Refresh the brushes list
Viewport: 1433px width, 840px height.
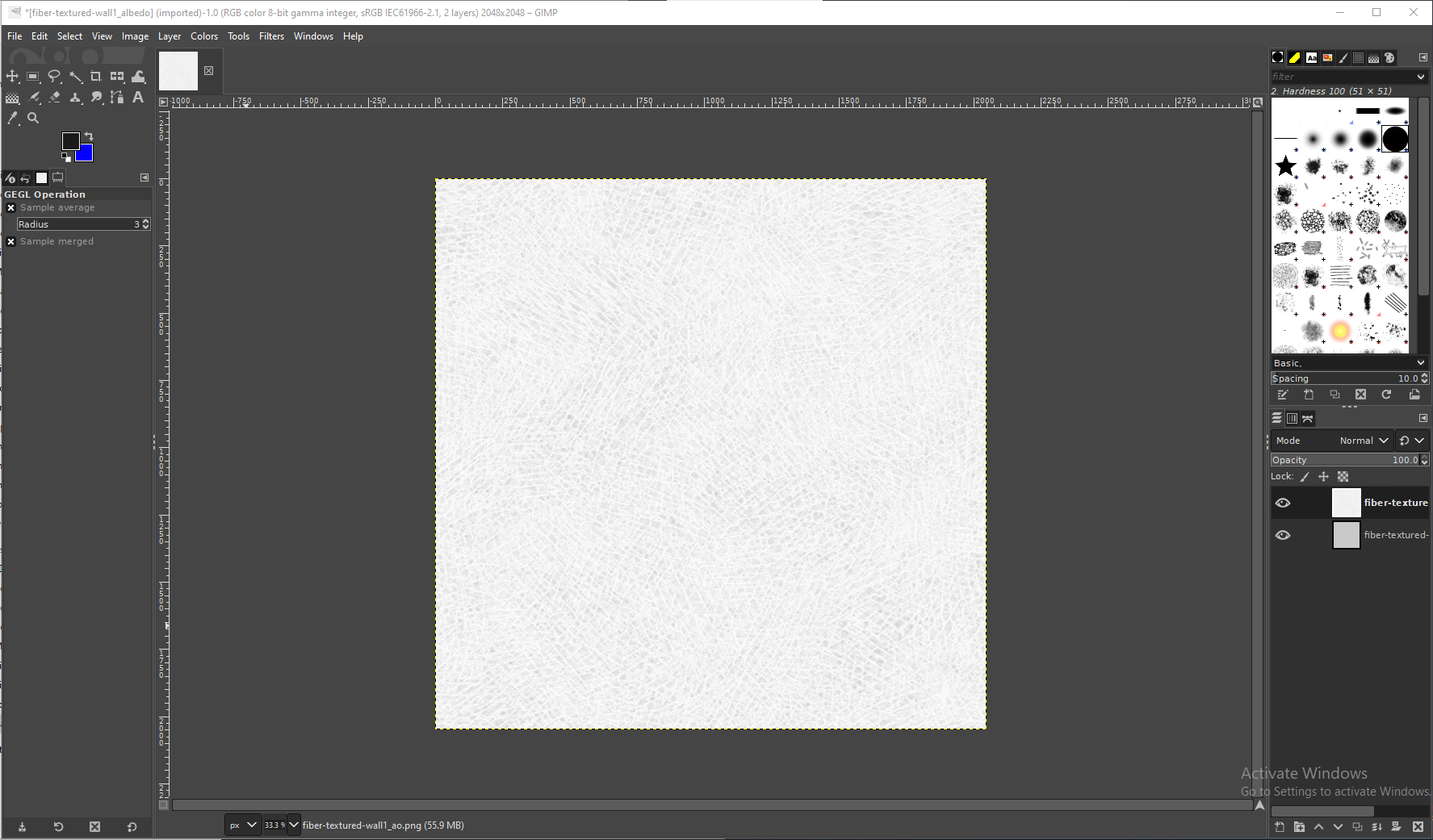point(1386,395)
